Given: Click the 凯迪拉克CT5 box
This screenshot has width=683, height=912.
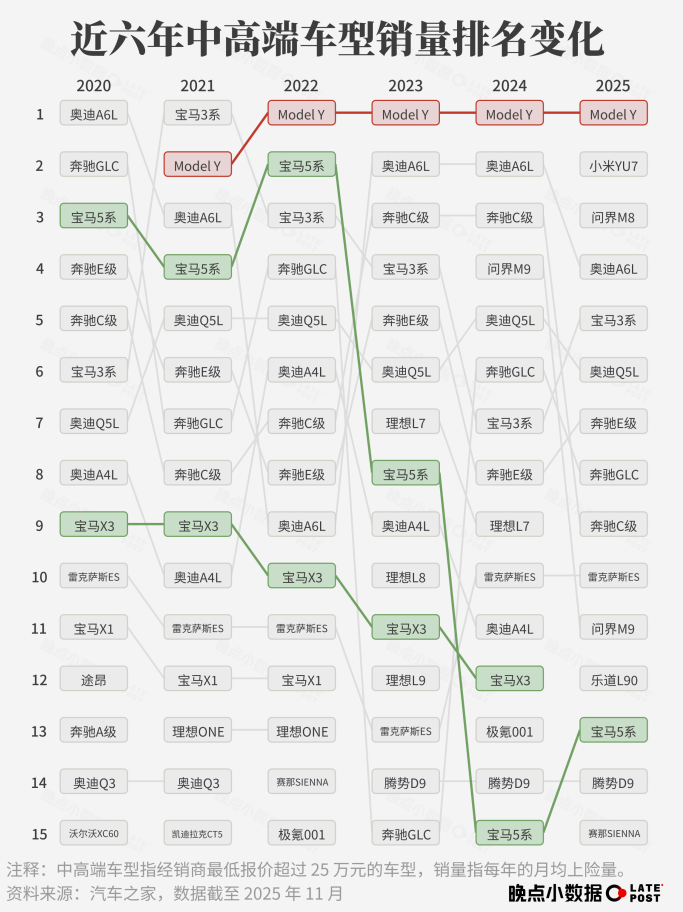Looking at the screenshot, I should tap(198, 833).
